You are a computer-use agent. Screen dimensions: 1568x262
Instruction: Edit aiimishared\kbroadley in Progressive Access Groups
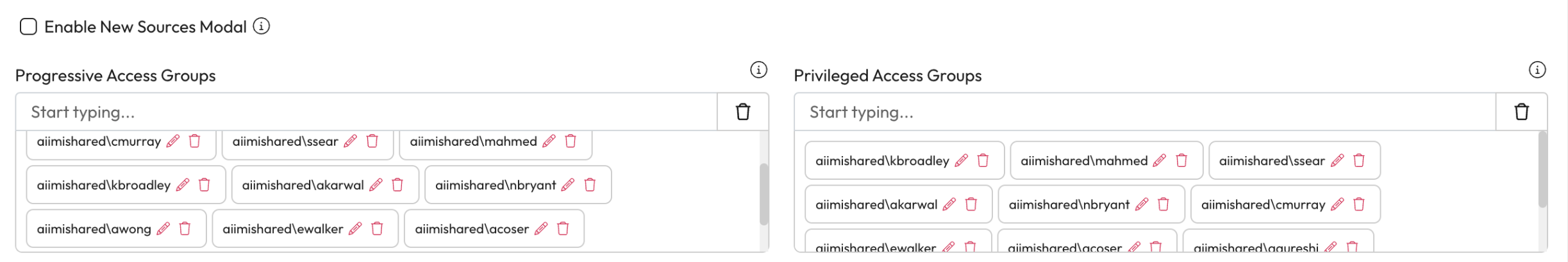click(x=183, y=185)
